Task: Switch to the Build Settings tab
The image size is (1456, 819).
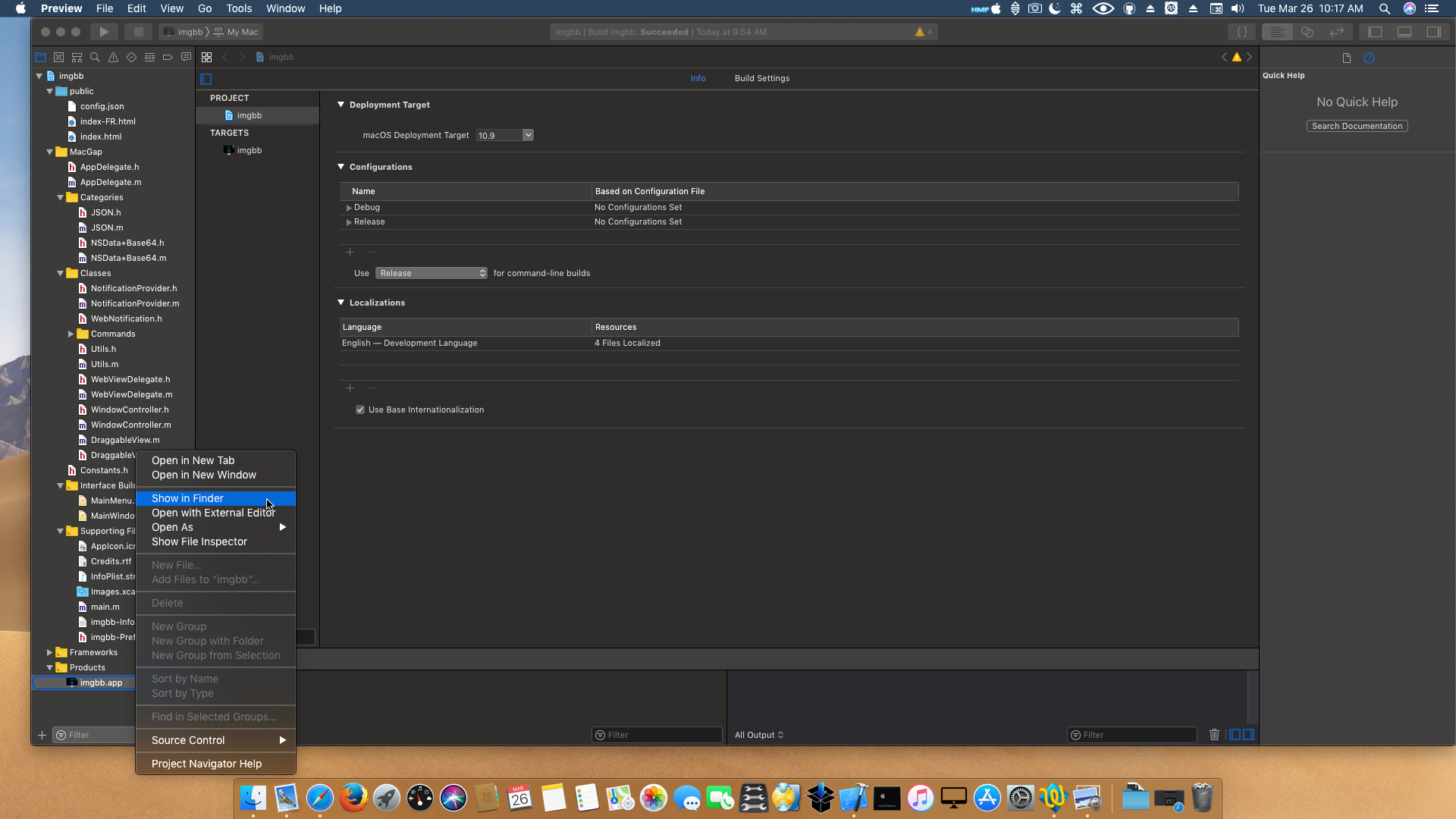Action: pos(762,78)
